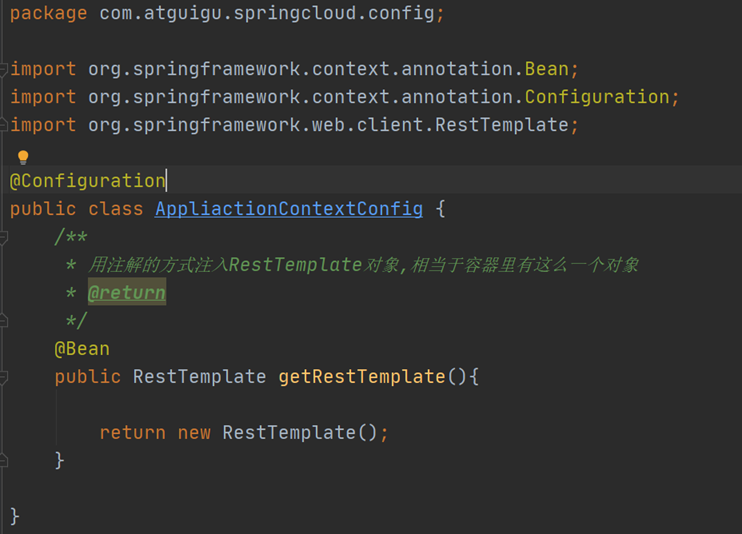Click the class closing brace at bottom
Image resolution: width=742 pixels, height=534 pixels.
15,516
